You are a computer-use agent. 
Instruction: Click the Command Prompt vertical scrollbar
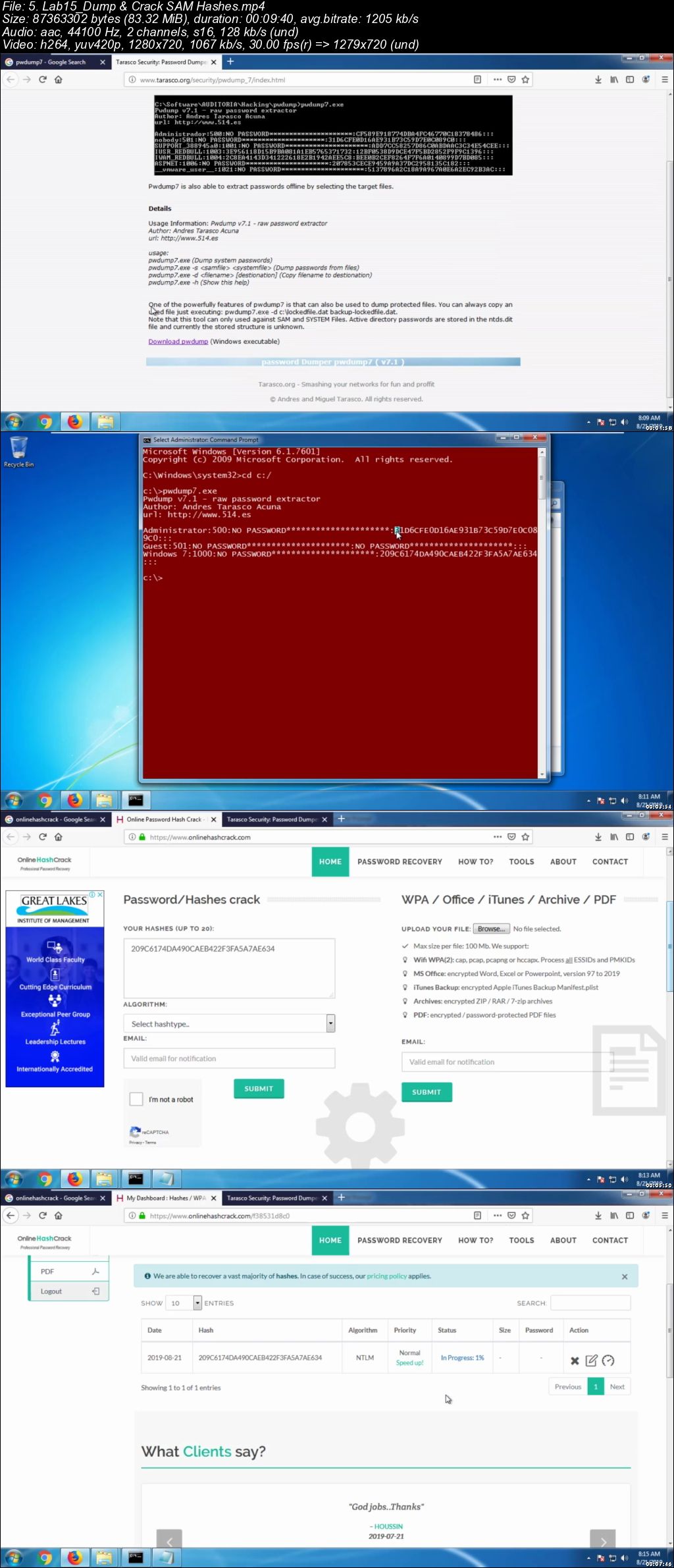click(542, 613)
